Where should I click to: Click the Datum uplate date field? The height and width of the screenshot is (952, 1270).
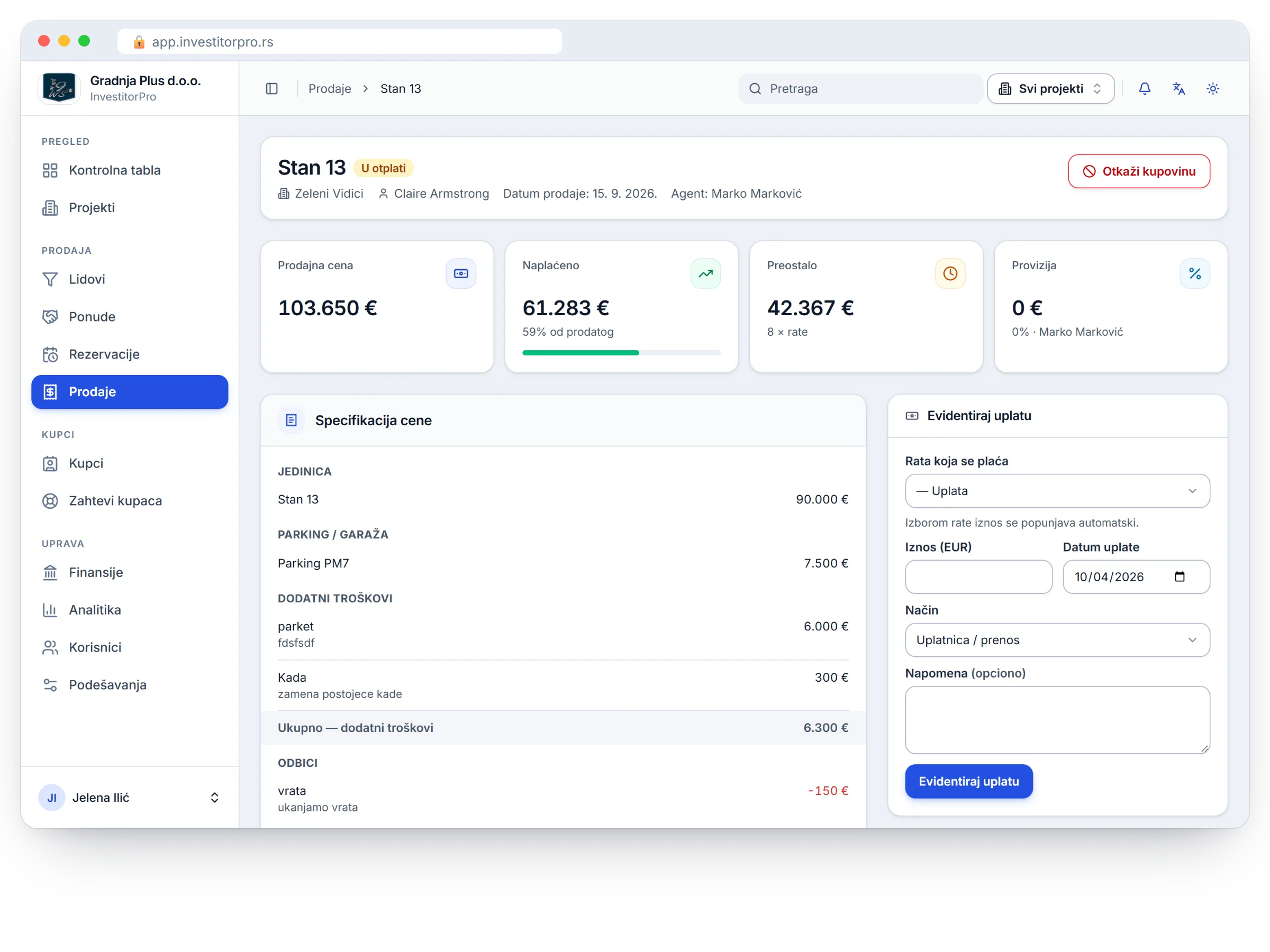click(1136, 576)
